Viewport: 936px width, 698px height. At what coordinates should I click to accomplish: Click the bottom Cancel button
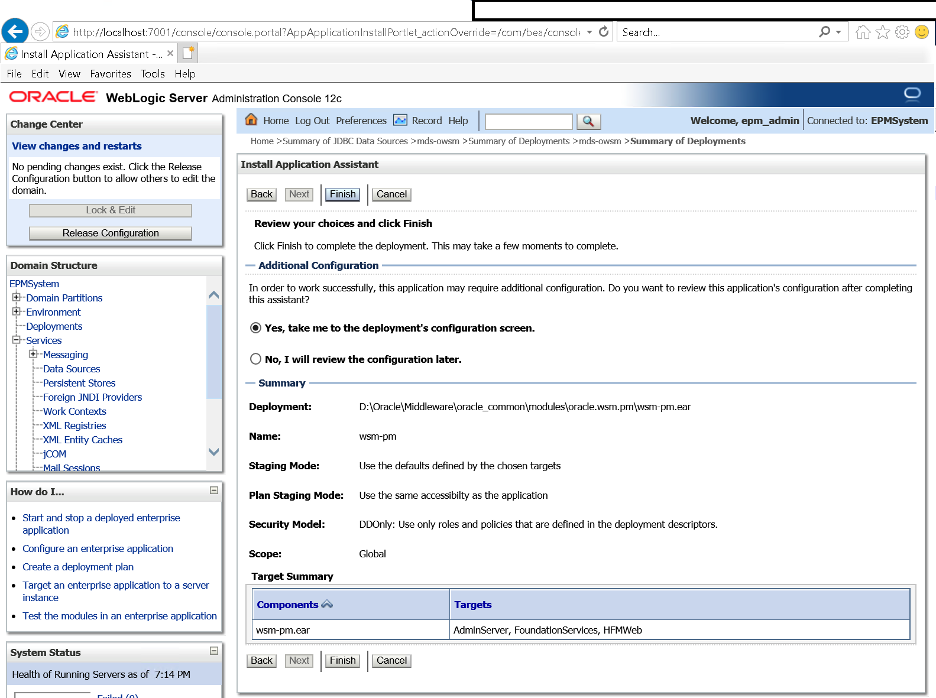click(x=392, y=660)
